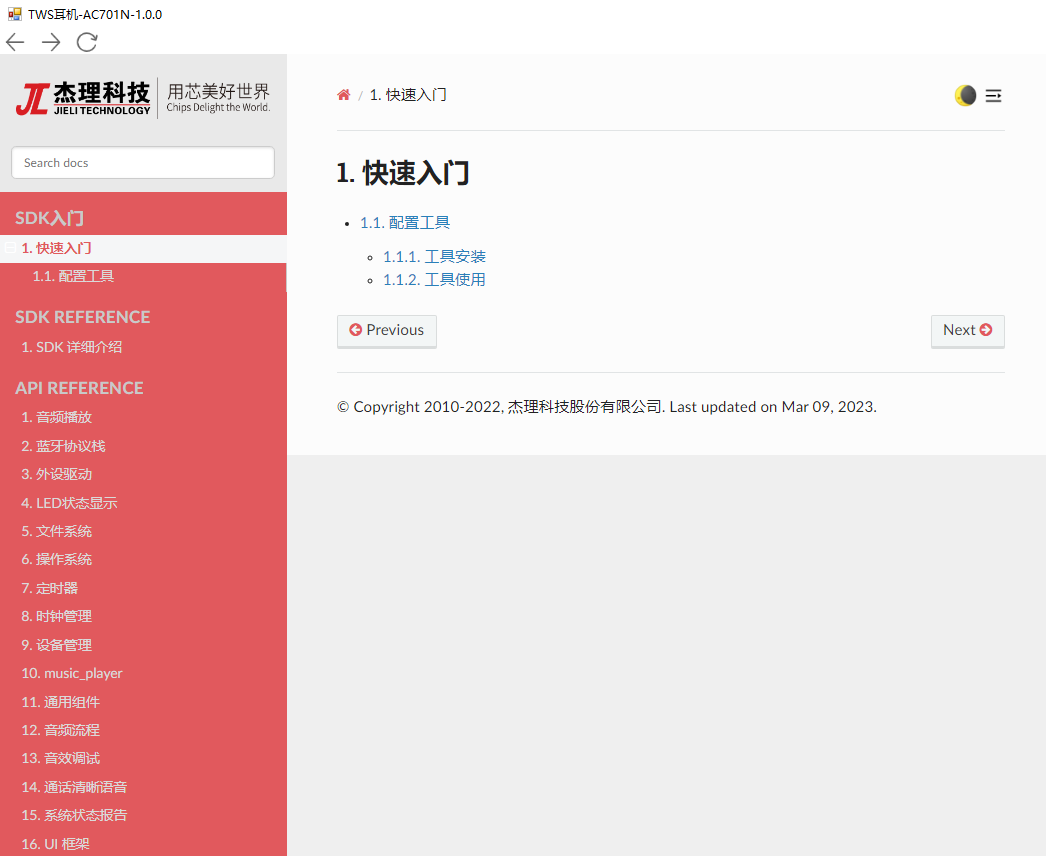1046x856 pixels.
Task: Select 12. 音频流程 in the sidebar
Action: [x=61, y=730]
